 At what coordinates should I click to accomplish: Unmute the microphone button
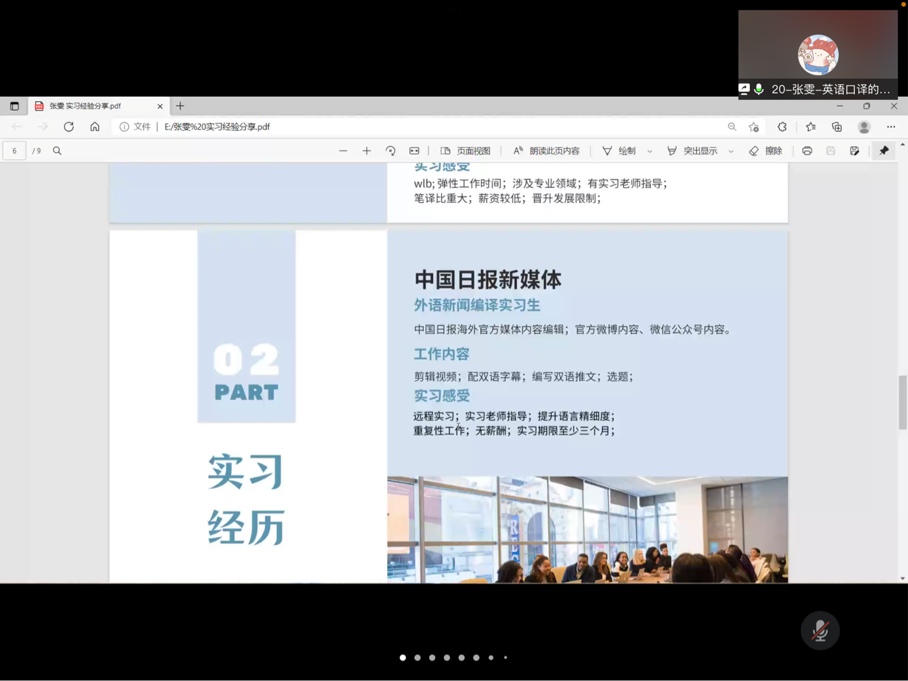[820, 630]
